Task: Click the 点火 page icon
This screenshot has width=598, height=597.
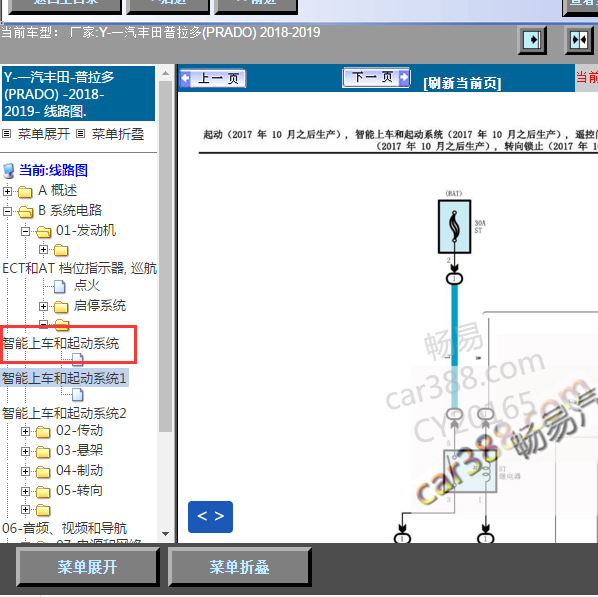Action: point(59,286)
